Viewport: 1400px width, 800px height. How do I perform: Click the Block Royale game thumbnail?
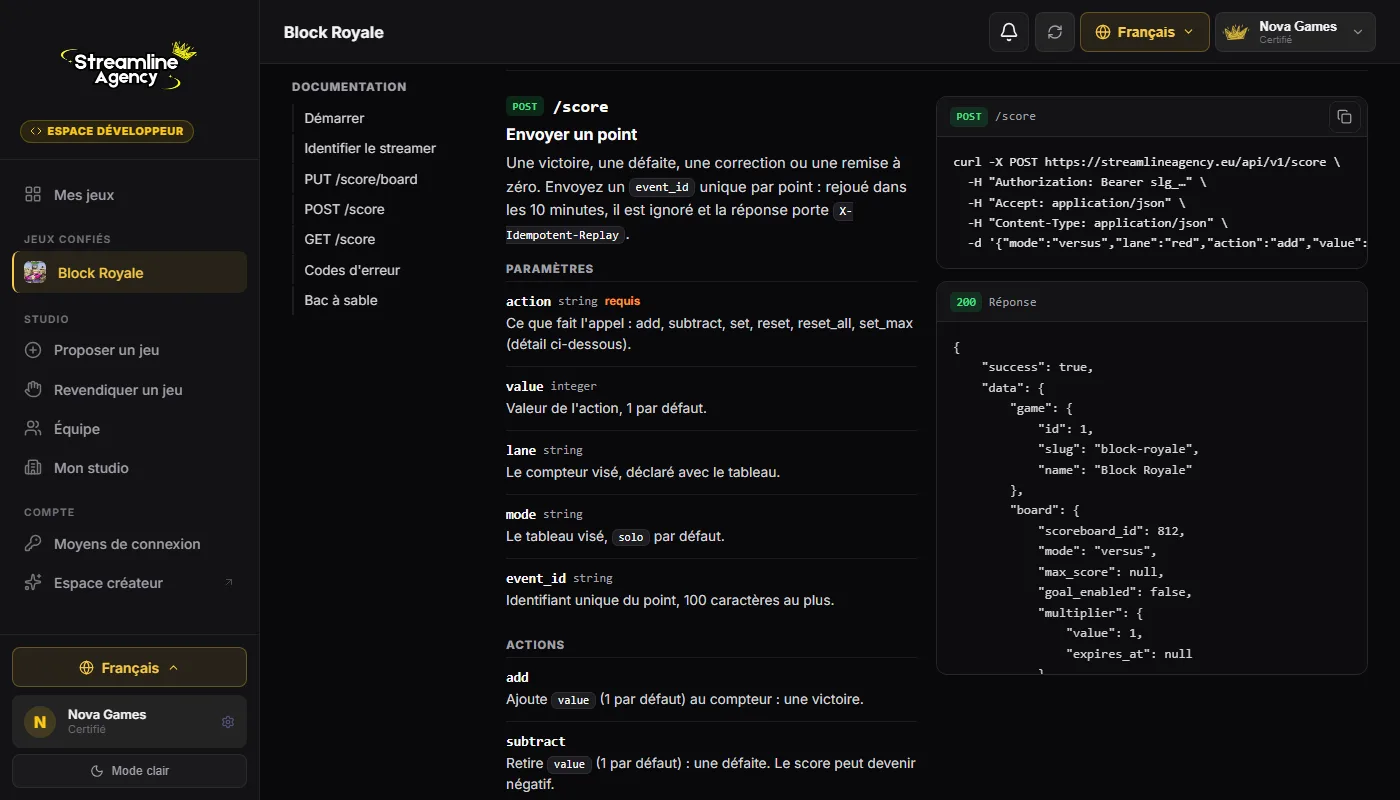coord(35,273)
